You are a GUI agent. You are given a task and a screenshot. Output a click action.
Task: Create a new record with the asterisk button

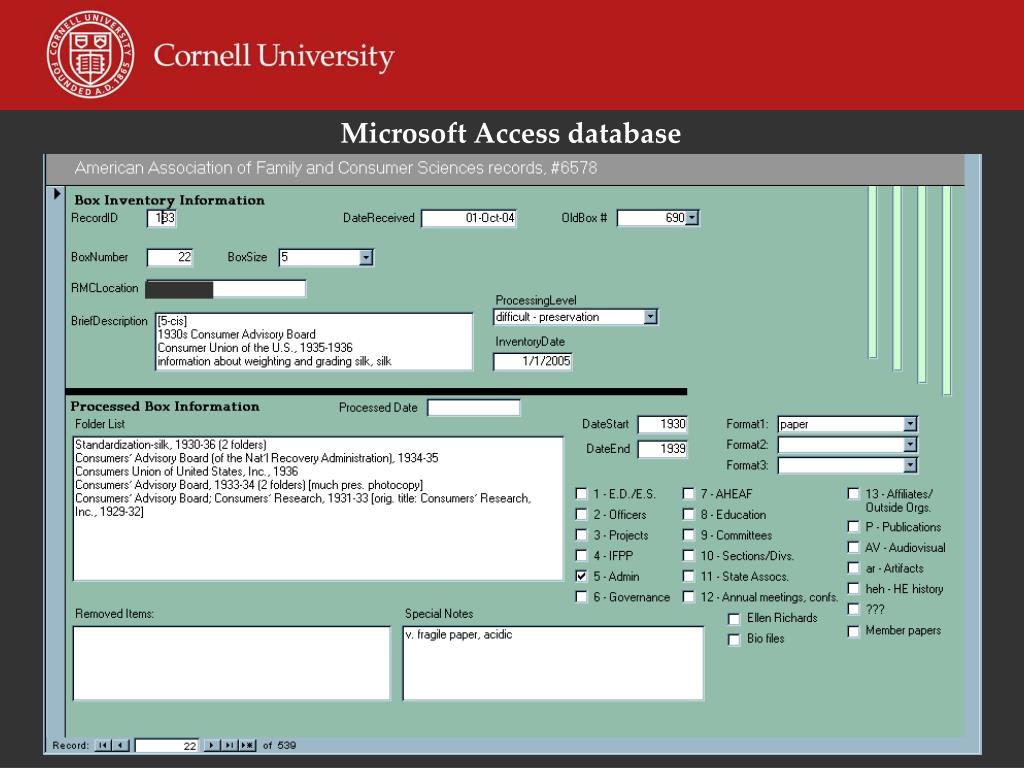click(x=247, y=745)
